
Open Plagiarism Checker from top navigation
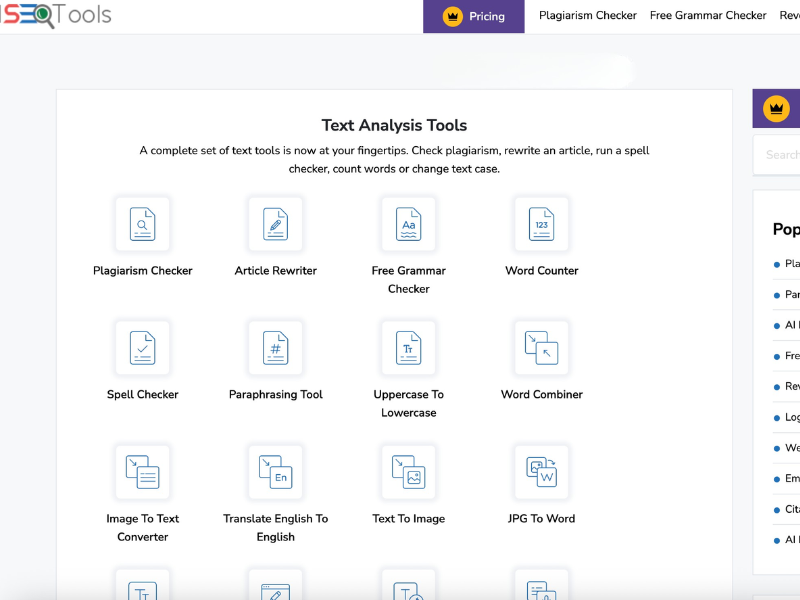tap(588, 15)
